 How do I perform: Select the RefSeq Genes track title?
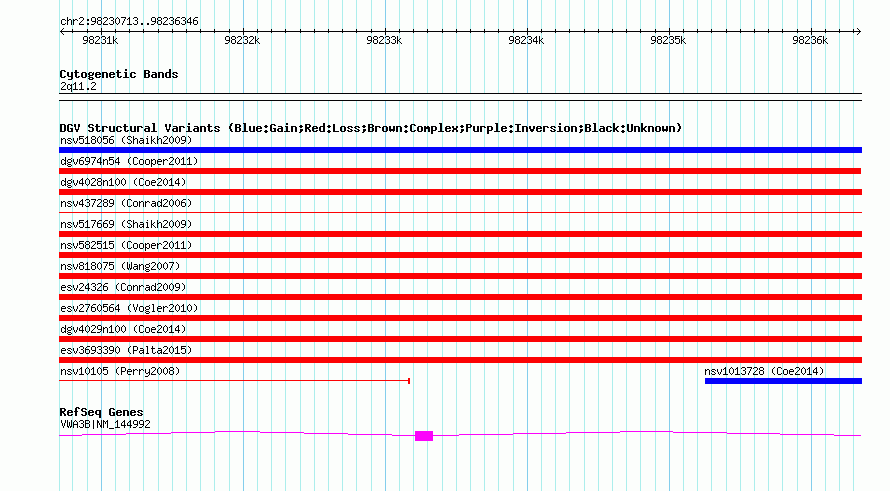101,412
